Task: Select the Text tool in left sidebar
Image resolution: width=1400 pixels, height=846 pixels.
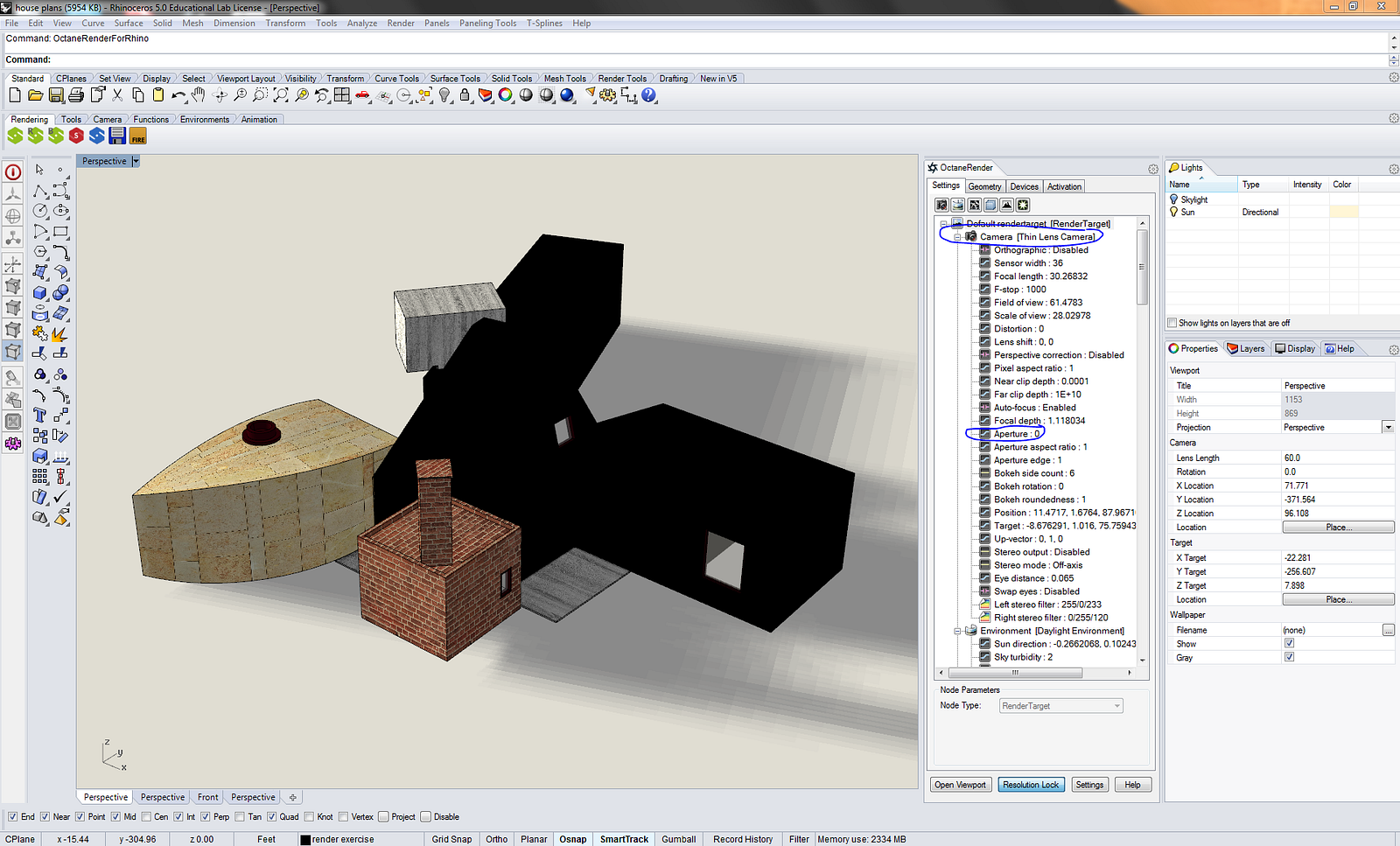Action: (39, 415)
